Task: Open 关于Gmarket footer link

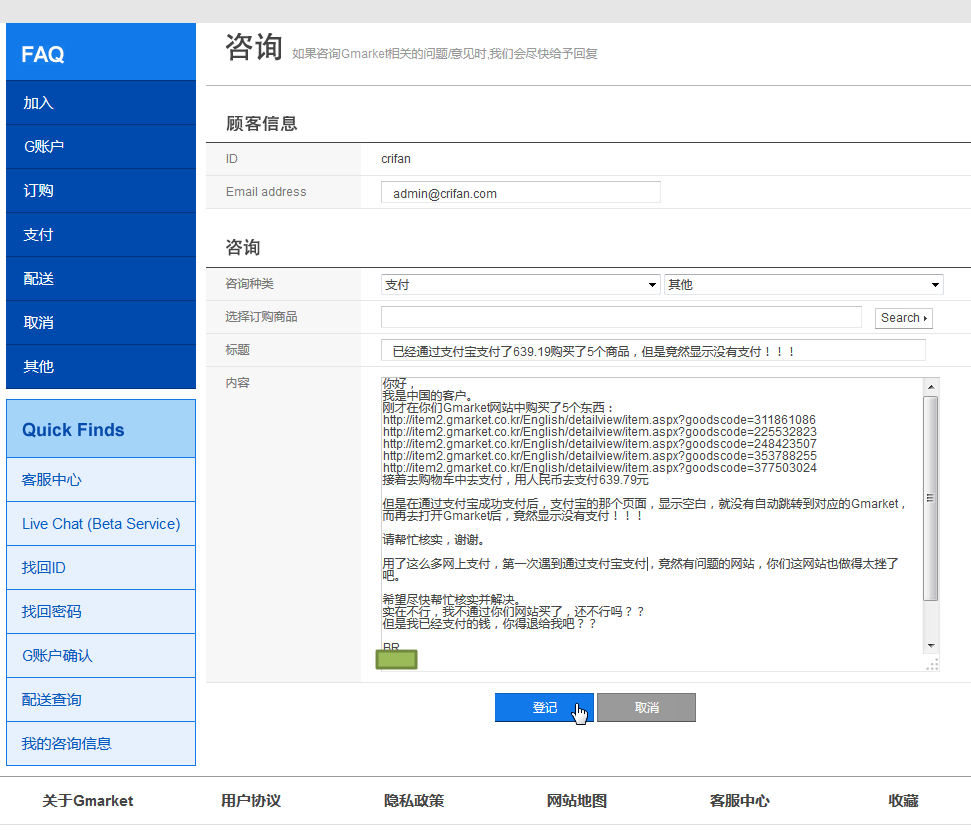Action: (x=87, y=801)
